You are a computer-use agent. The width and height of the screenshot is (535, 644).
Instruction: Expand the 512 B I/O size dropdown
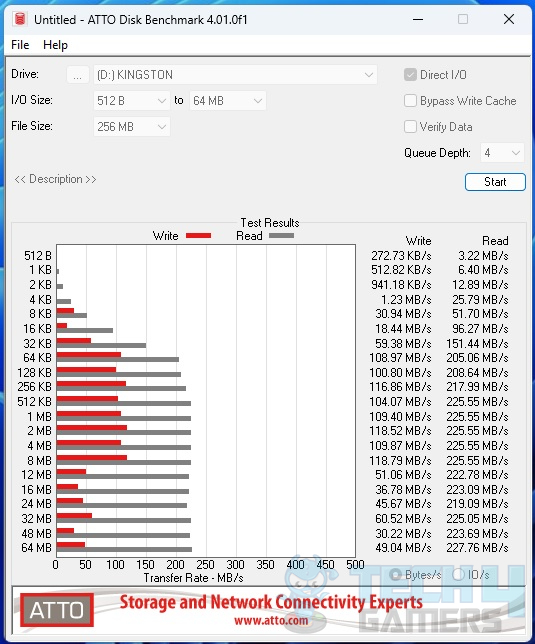(x=132, y=101)
